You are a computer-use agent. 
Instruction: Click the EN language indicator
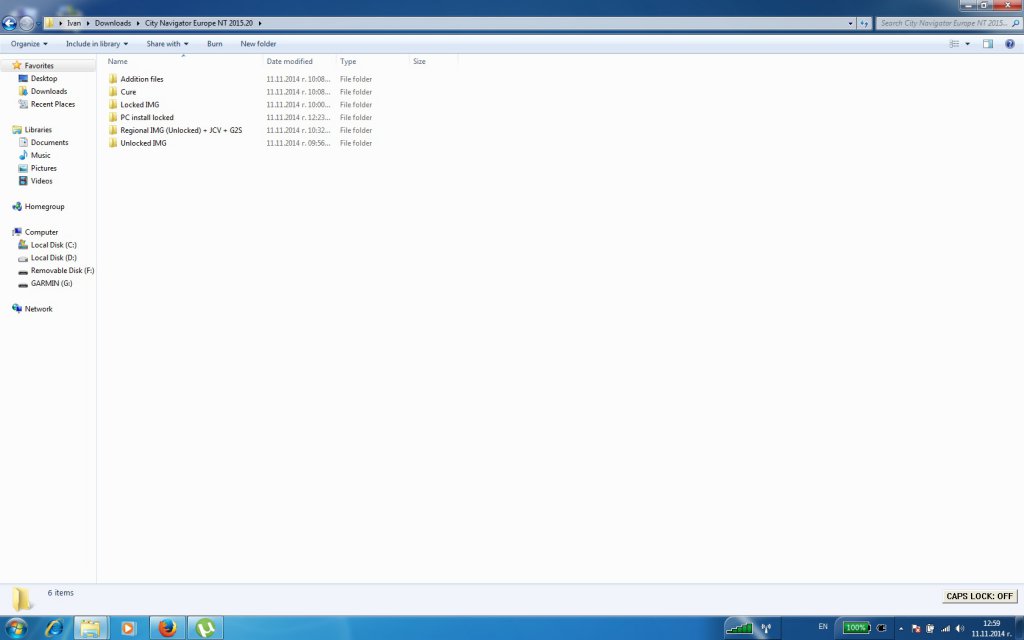pos(823,627)
